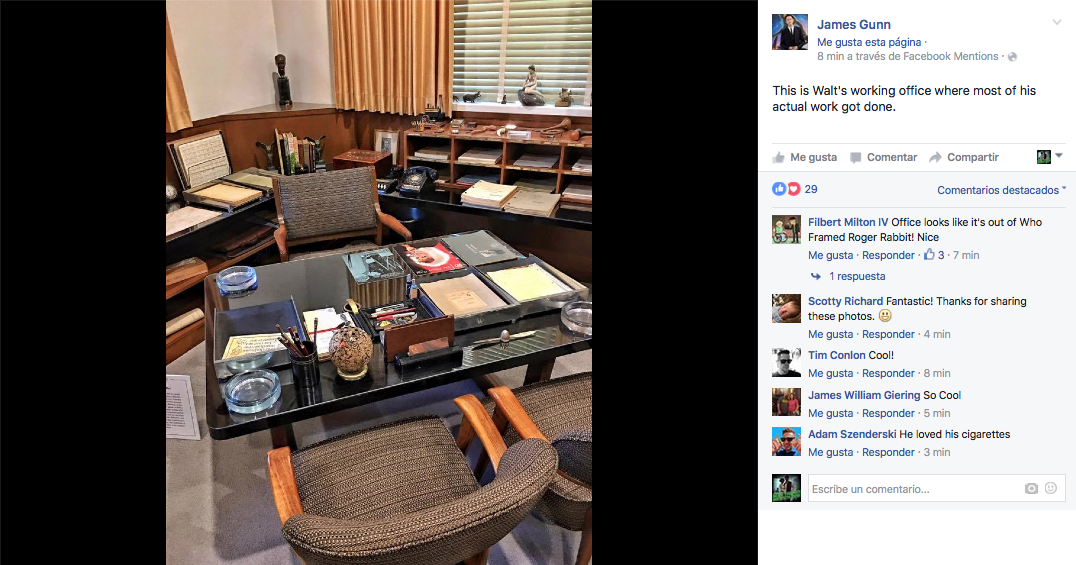
Task: Click the camera icon in comment box
Action: [x=1031, y=488]
